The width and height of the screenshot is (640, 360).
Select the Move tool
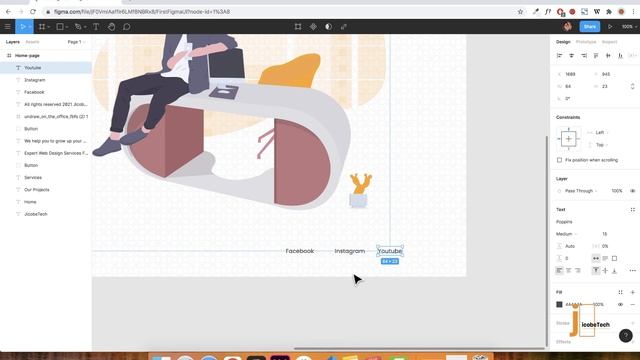(23, 27)
